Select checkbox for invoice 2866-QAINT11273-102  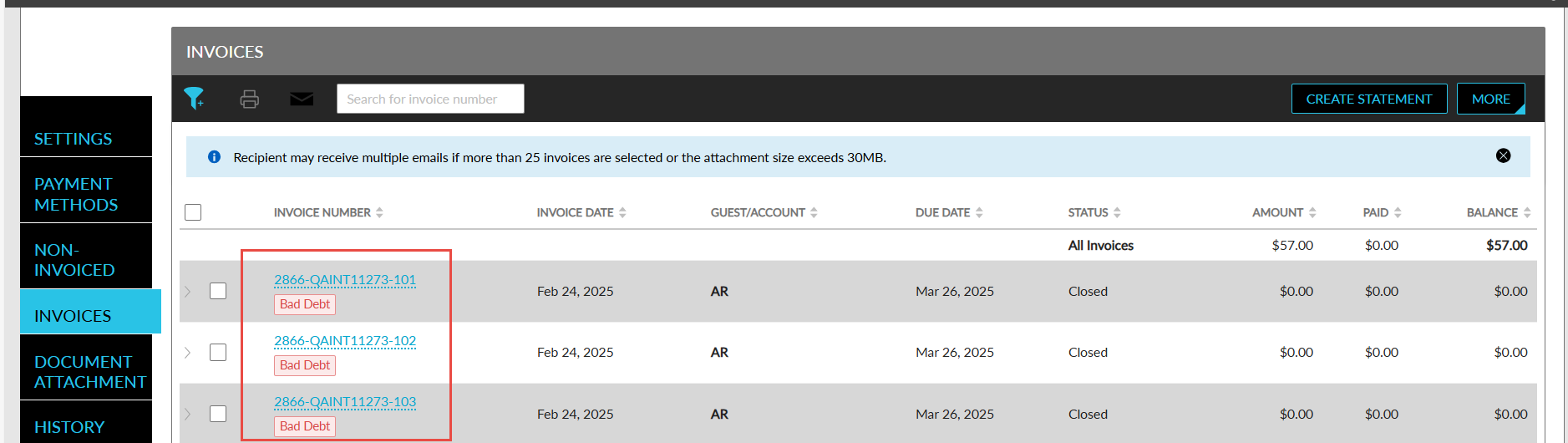(x=218, y=352)
